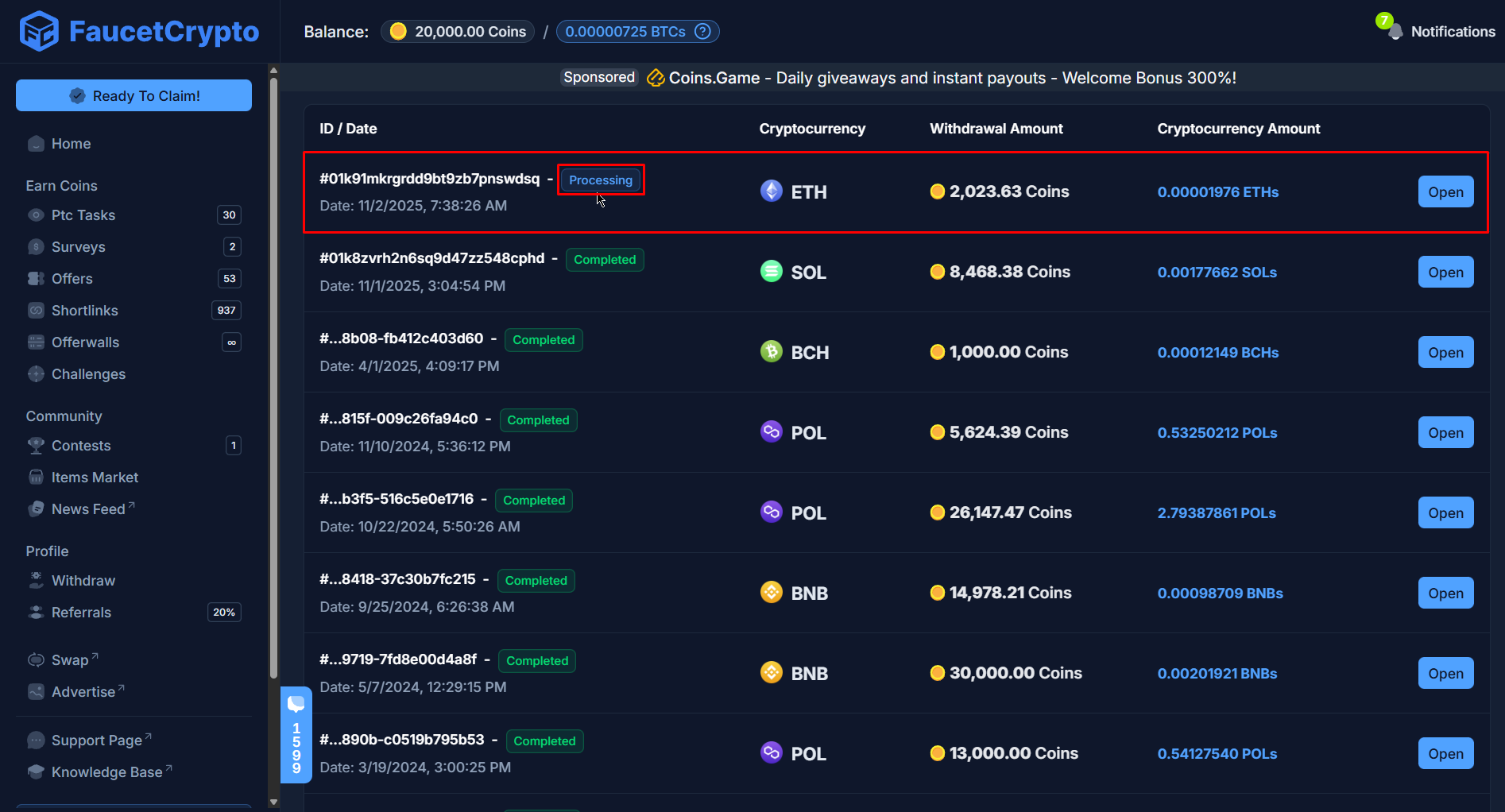
Task: Click the 0.00001976 ETHs amount link
Action: point(1218,191)
